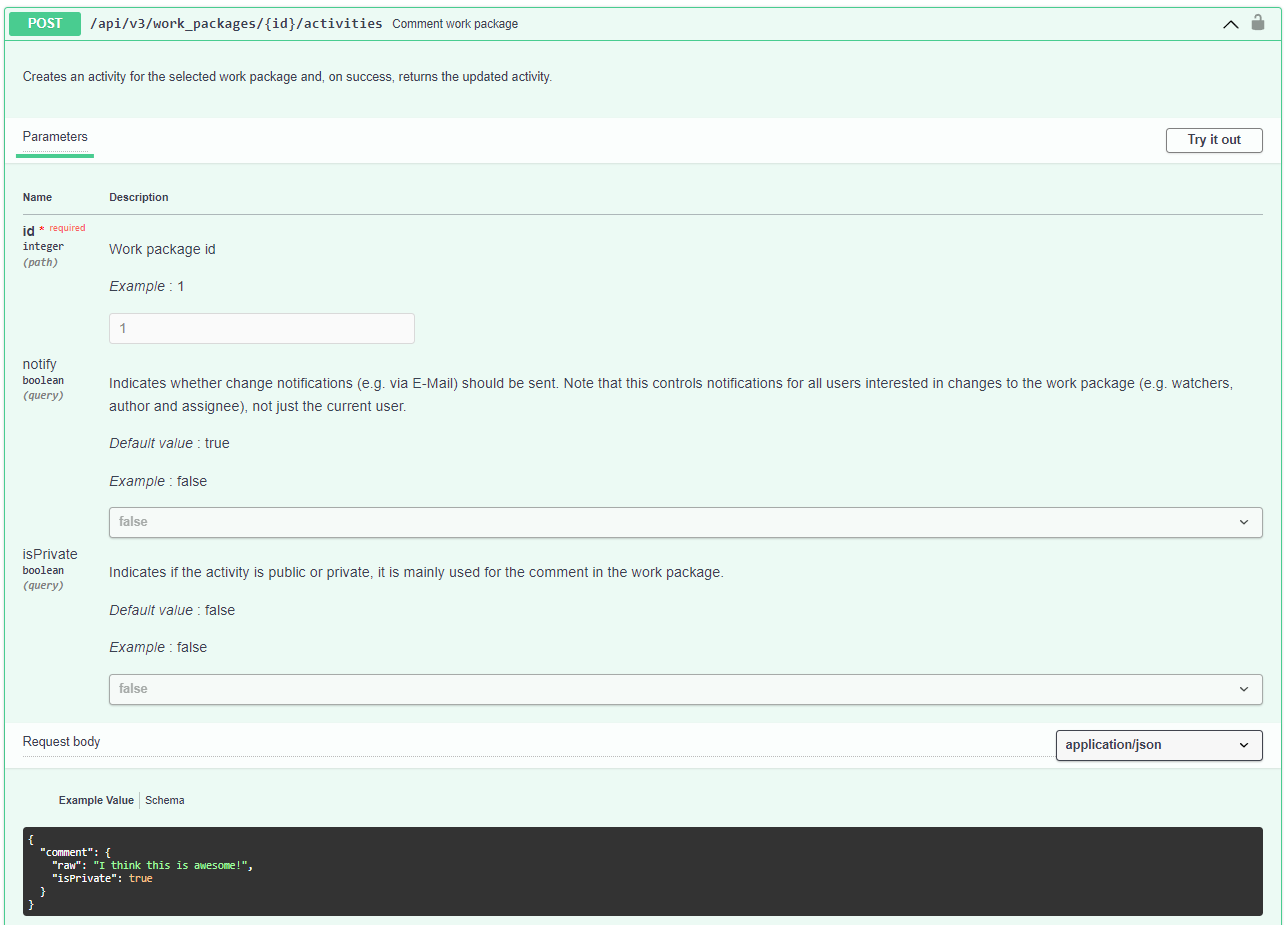Click the "isPrivate": true line in example
This screenshot has width=1286, height=925.
pyautogui.click(x=102, y=878)
